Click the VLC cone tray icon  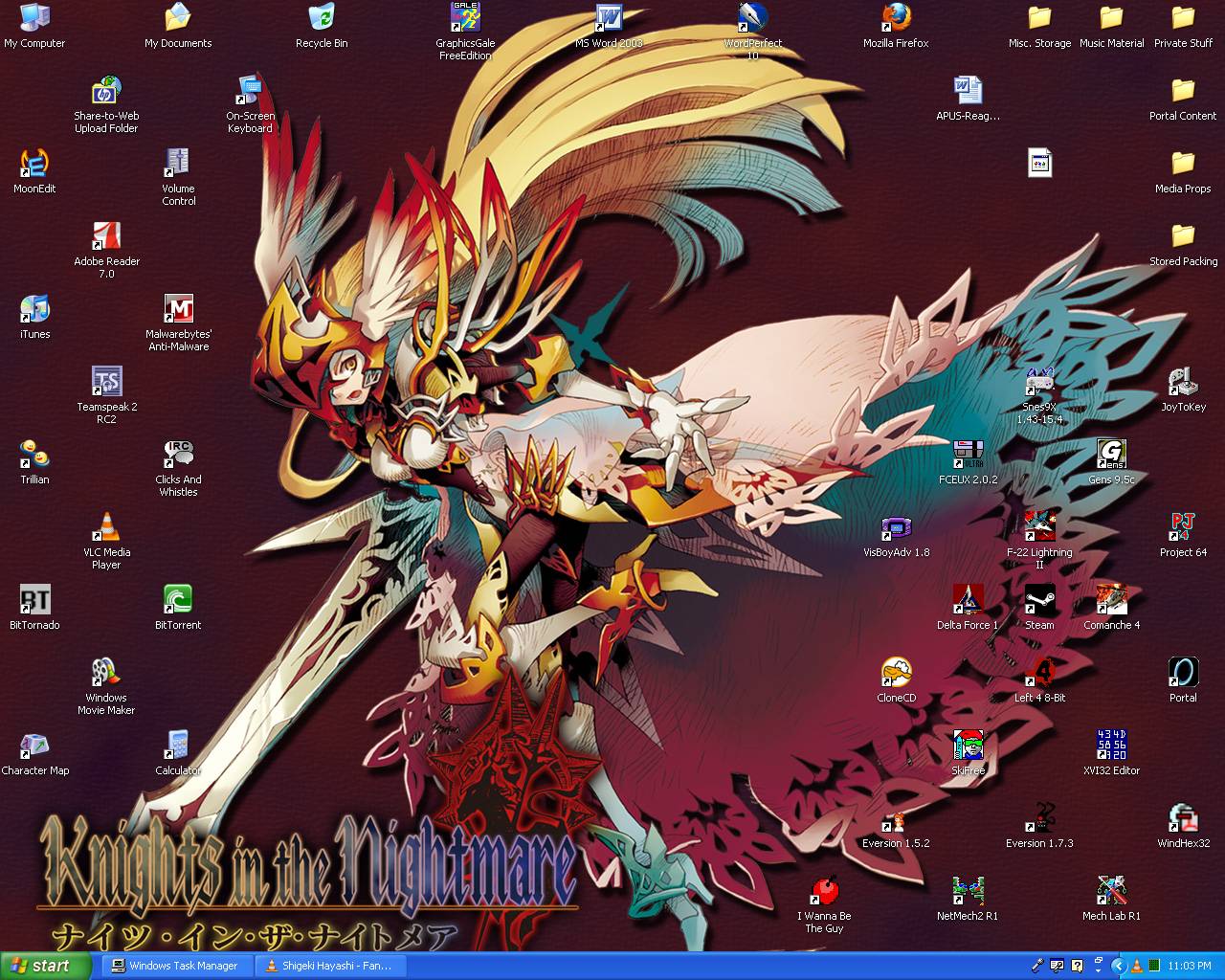(1137, 966)
